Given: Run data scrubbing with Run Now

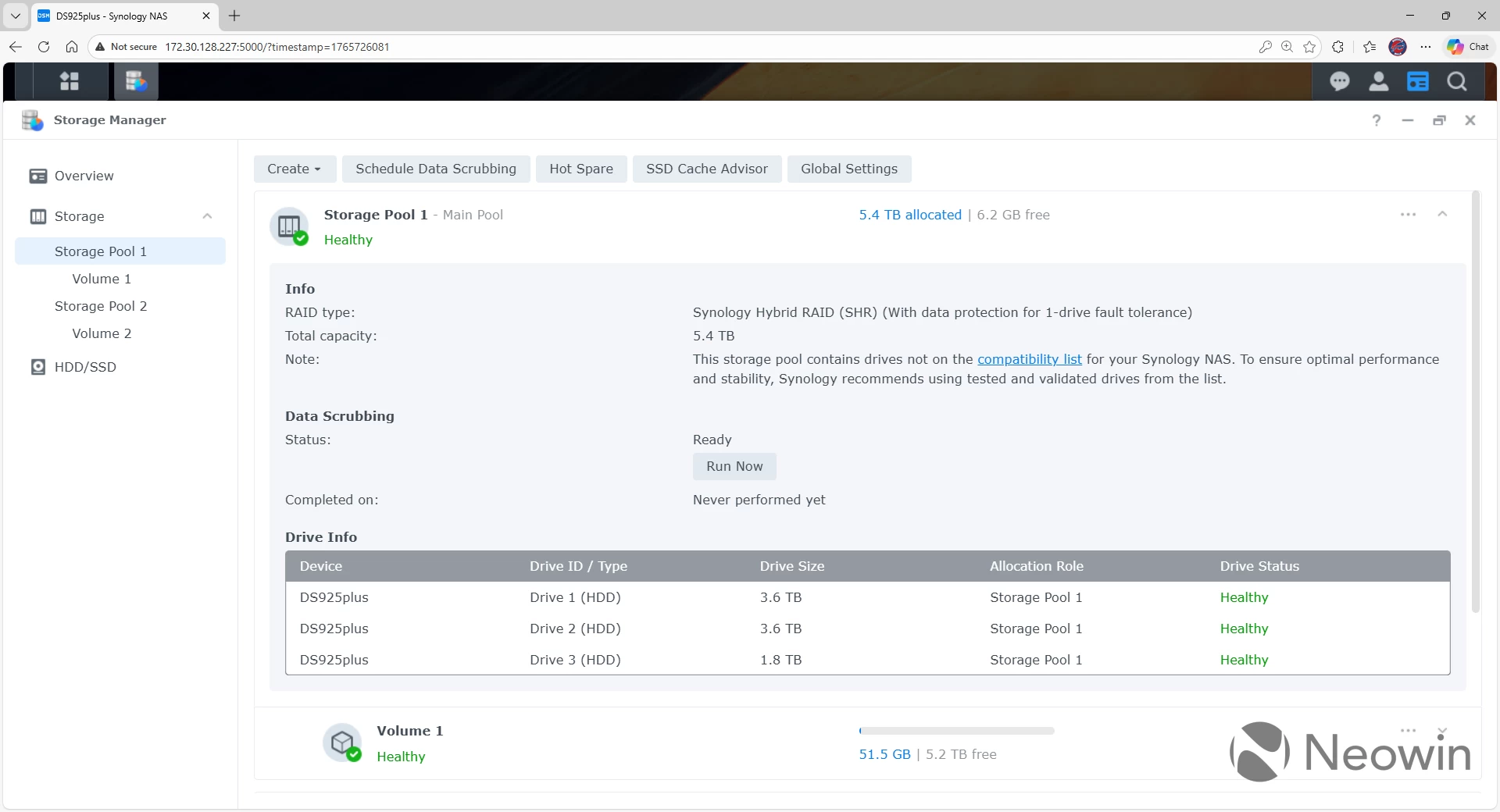Looking at the screenshot, I should (x=734, y=466).
